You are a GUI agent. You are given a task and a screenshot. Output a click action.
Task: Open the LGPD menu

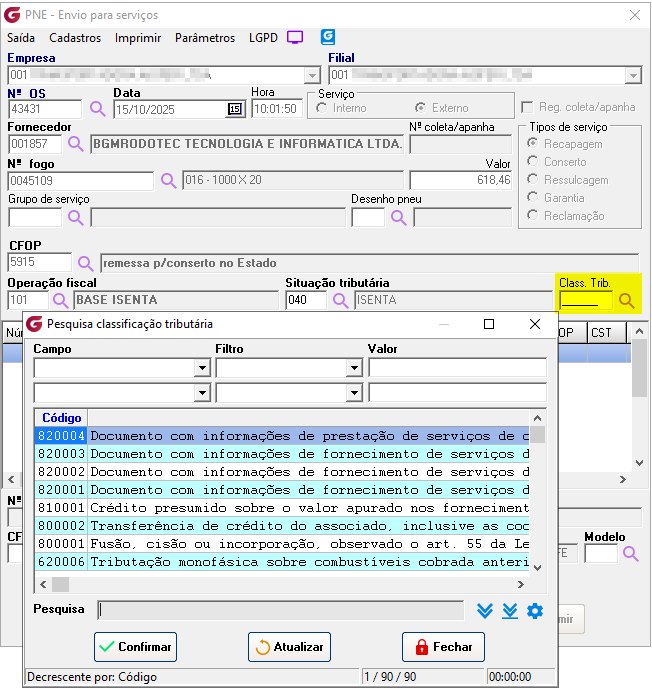263,38
